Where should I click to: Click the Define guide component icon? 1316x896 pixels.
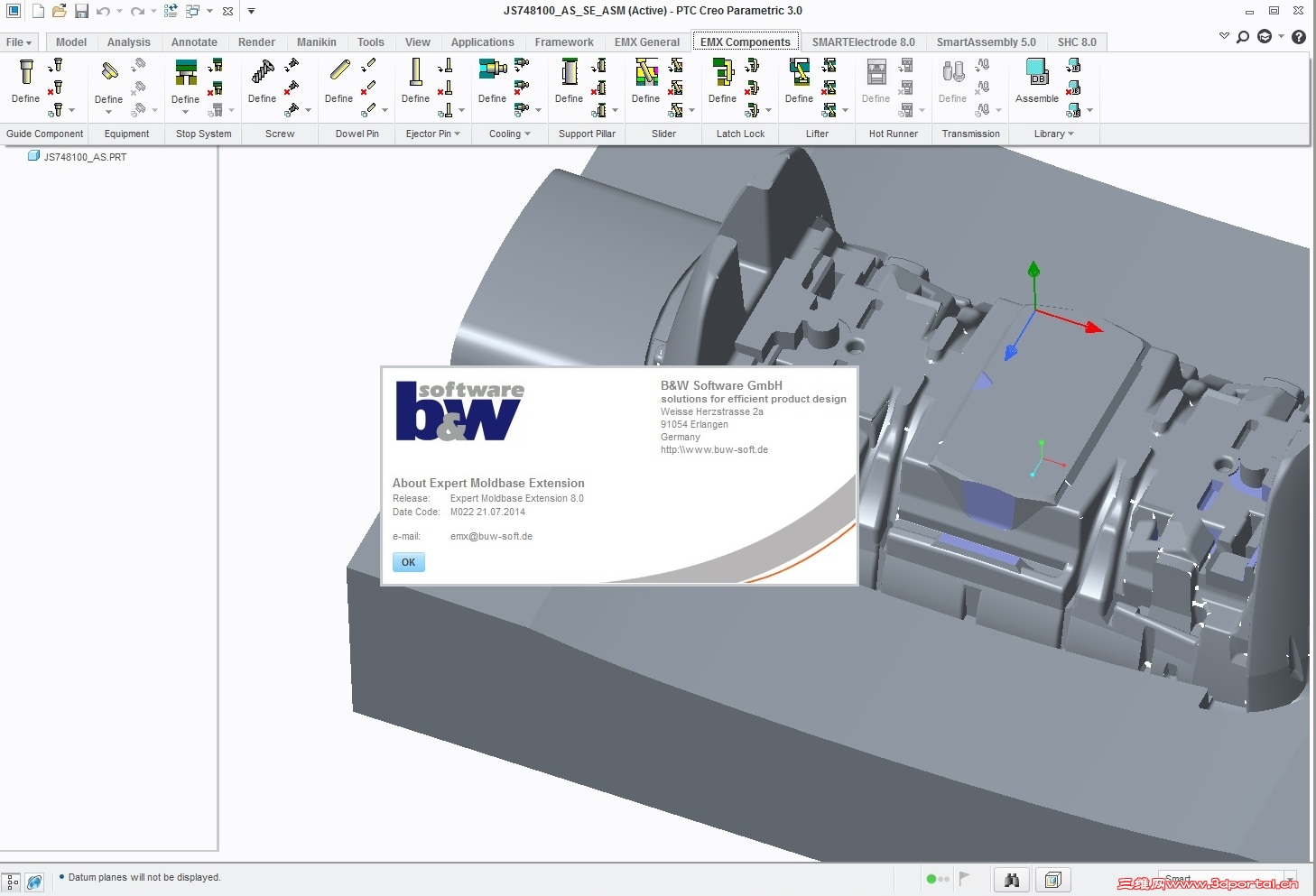pos(26,72)
